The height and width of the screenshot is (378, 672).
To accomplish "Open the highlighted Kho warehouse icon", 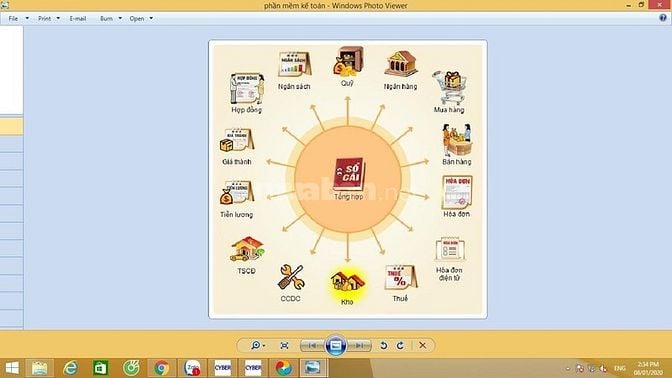I will click(348, 282).
